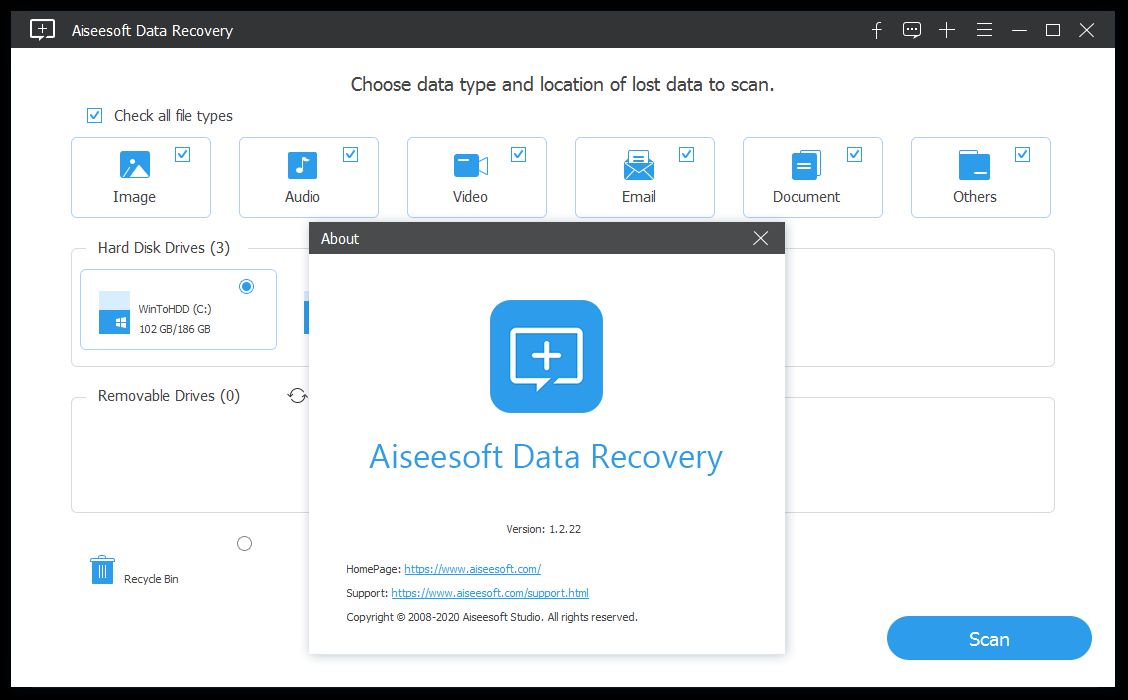
Task: Start scanning with the Scan button
Action: (x=989, y=638)
